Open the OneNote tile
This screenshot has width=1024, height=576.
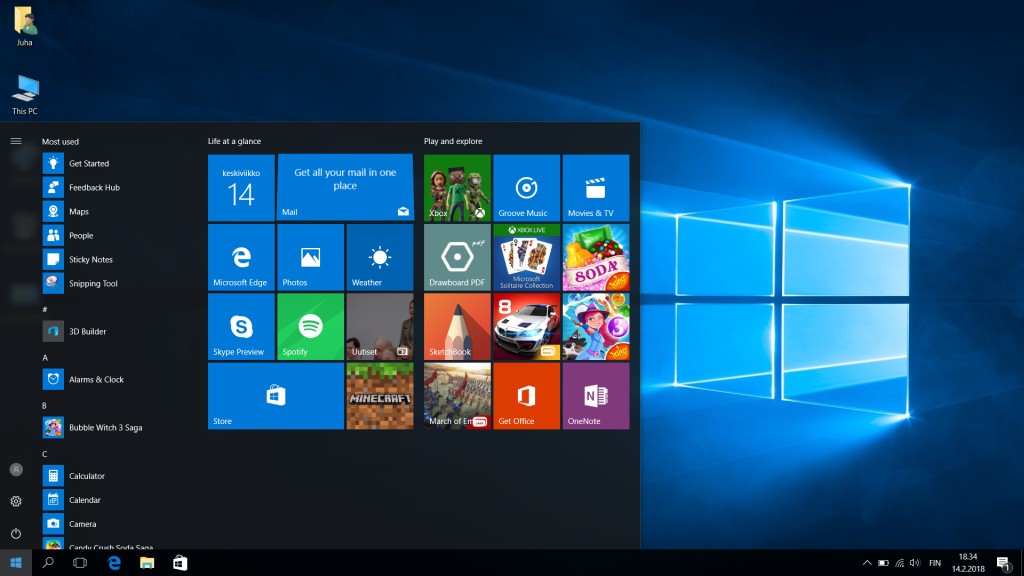tap(596, 396)
